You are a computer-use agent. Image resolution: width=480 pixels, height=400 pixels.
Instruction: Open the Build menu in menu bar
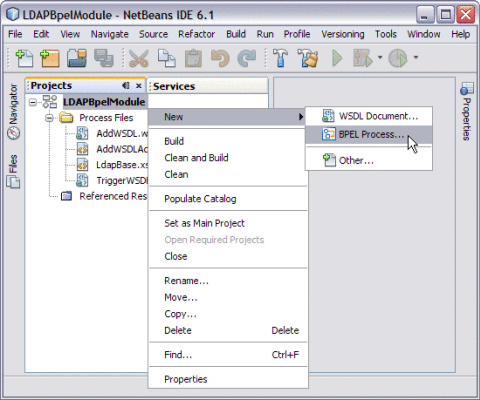point(236,34)
